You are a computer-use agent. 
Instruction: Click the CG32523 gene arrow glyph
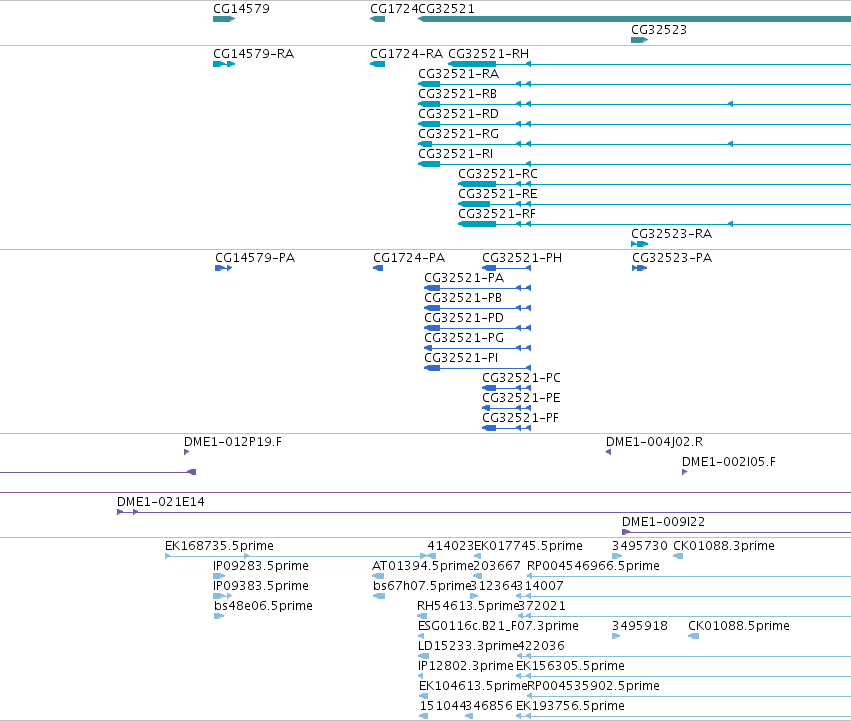pos(640,40)
